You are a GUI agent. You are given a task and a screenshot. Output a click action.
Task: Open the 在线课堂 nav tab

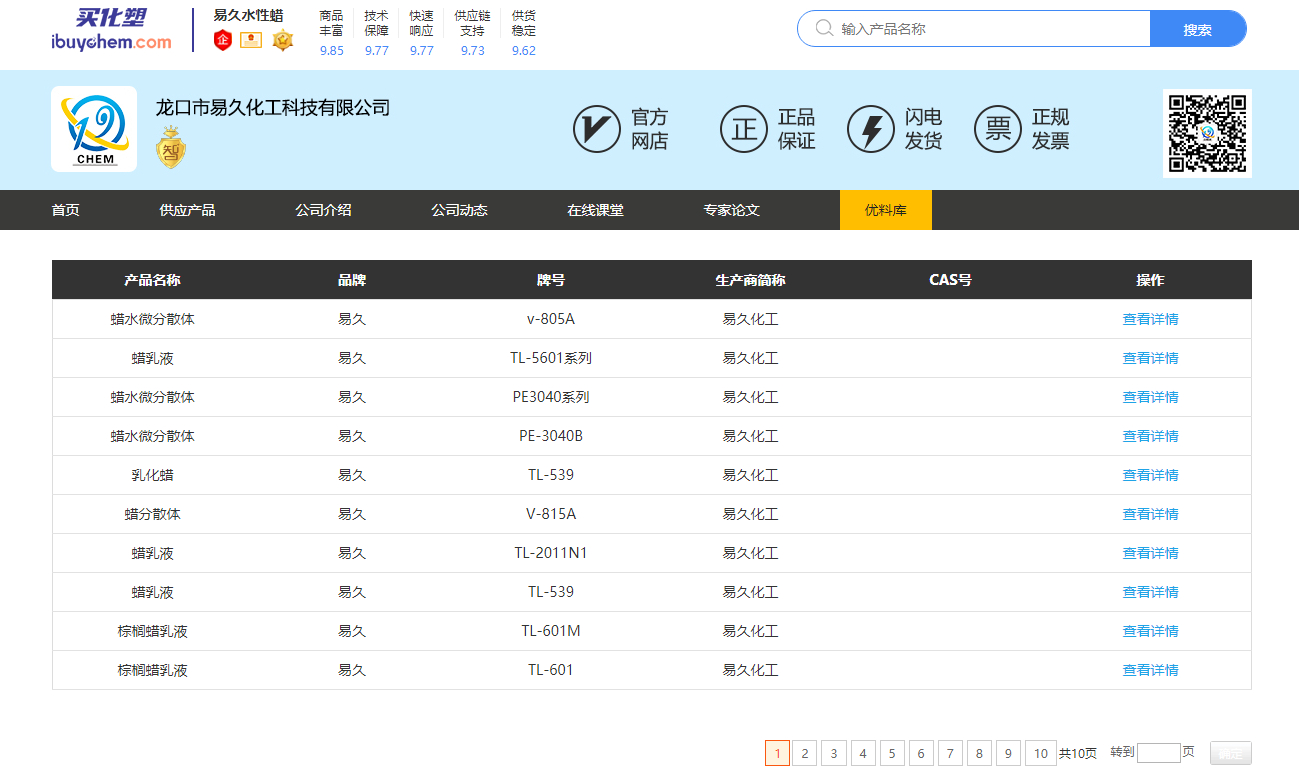[x=595, y=210]
